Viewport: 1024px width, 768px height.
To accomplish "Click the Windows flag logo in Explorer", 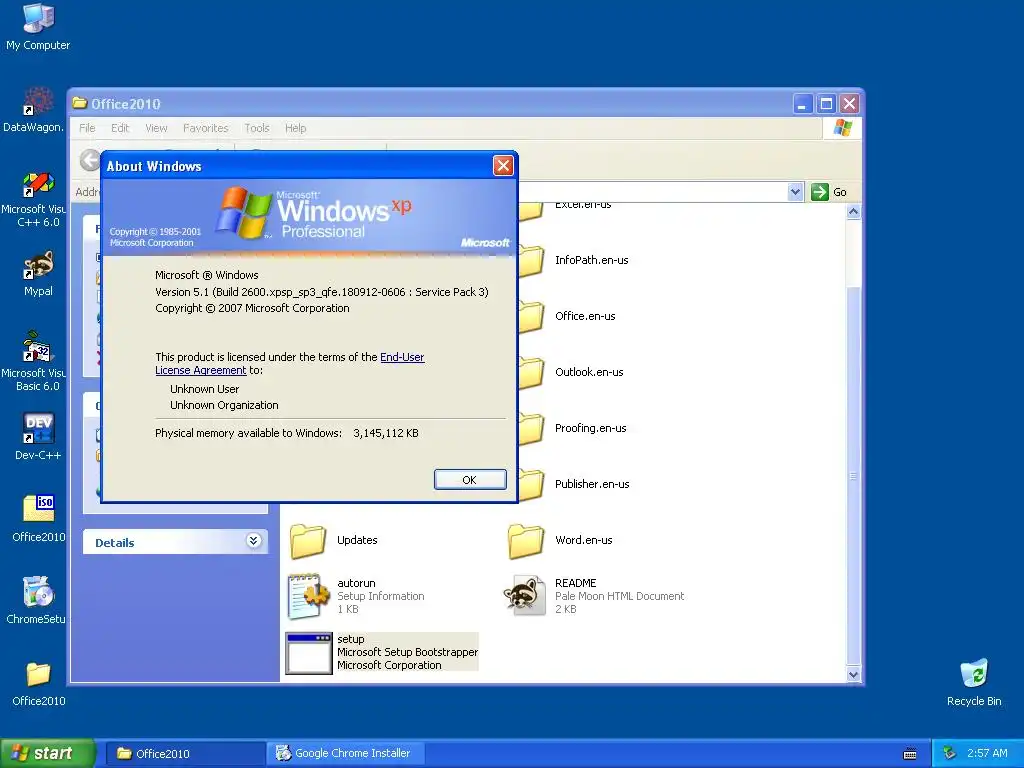I will coord(842,128).
